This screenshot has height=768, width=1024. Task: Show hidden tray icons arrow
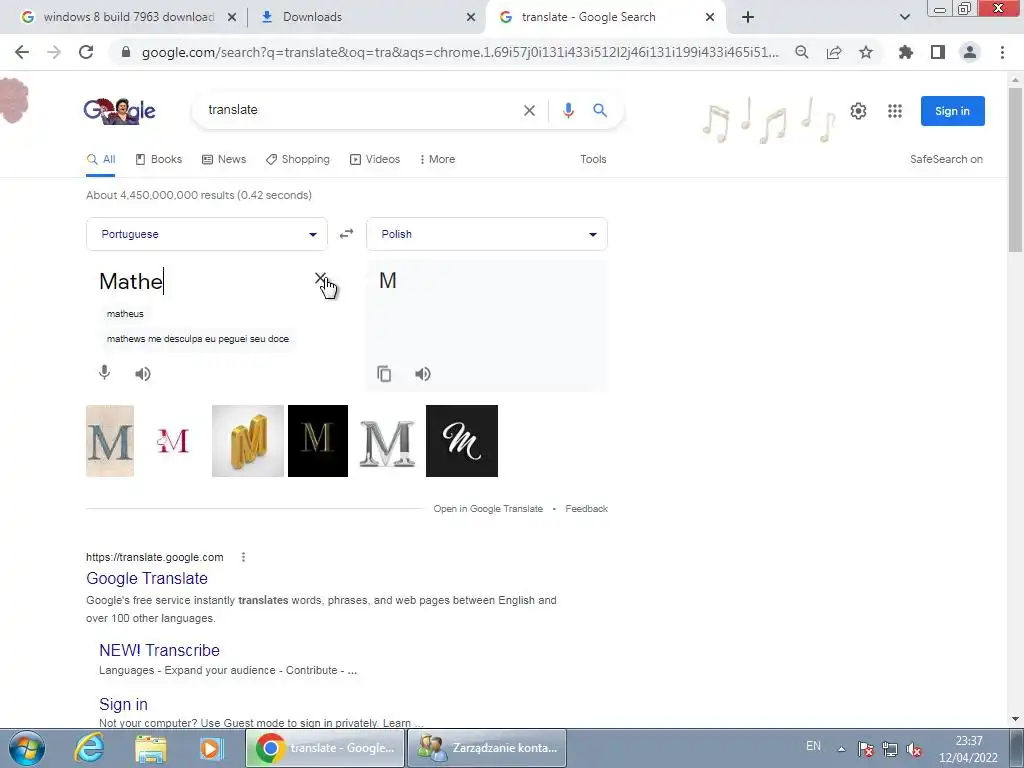[842, 749]
